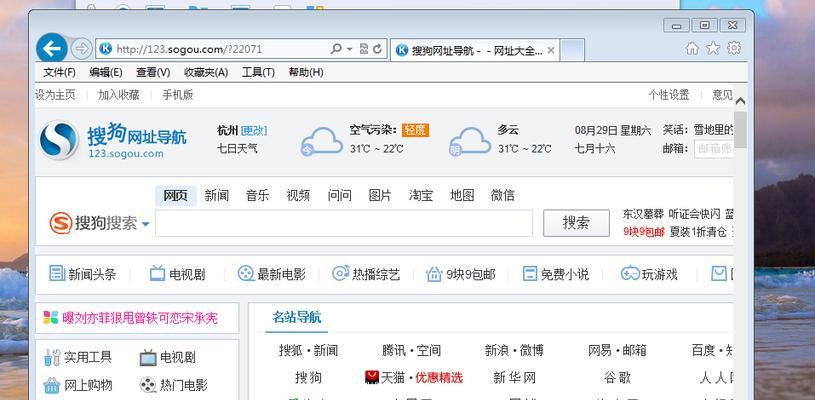Click the grey forward arrow button

click(81, 49)
